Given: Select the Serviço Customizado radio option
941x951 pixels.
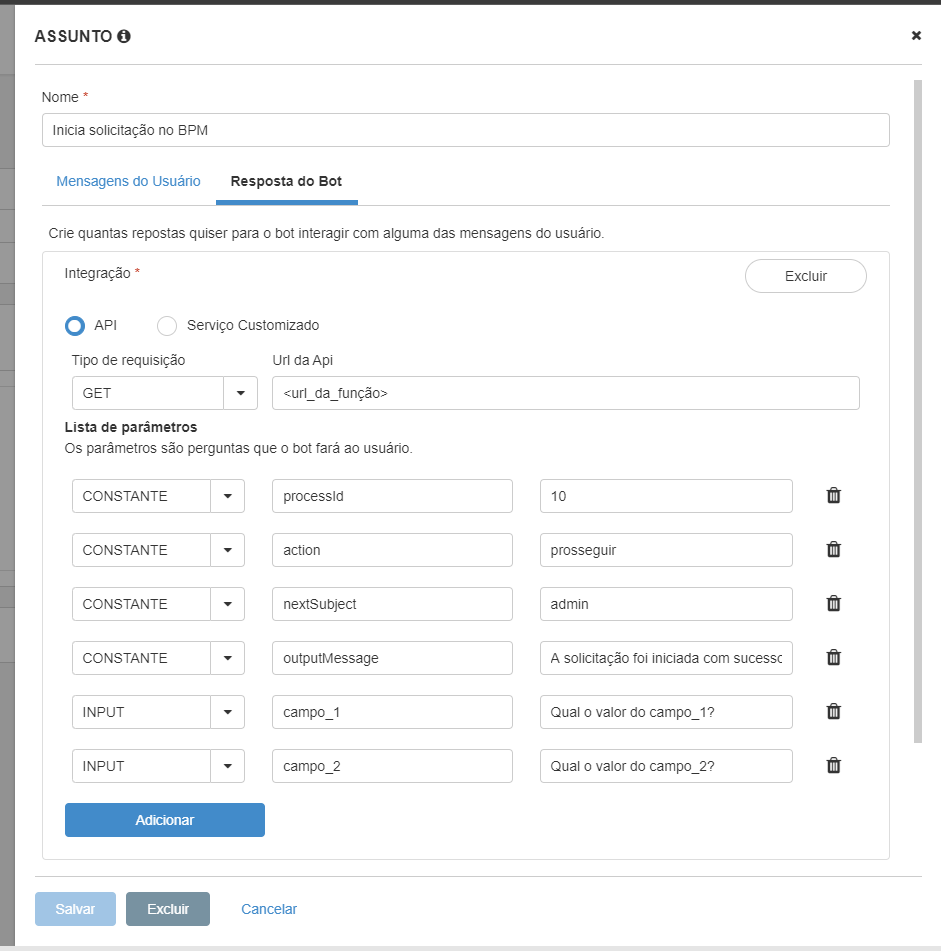Looking at the screenshot, I should click(168, 326).
